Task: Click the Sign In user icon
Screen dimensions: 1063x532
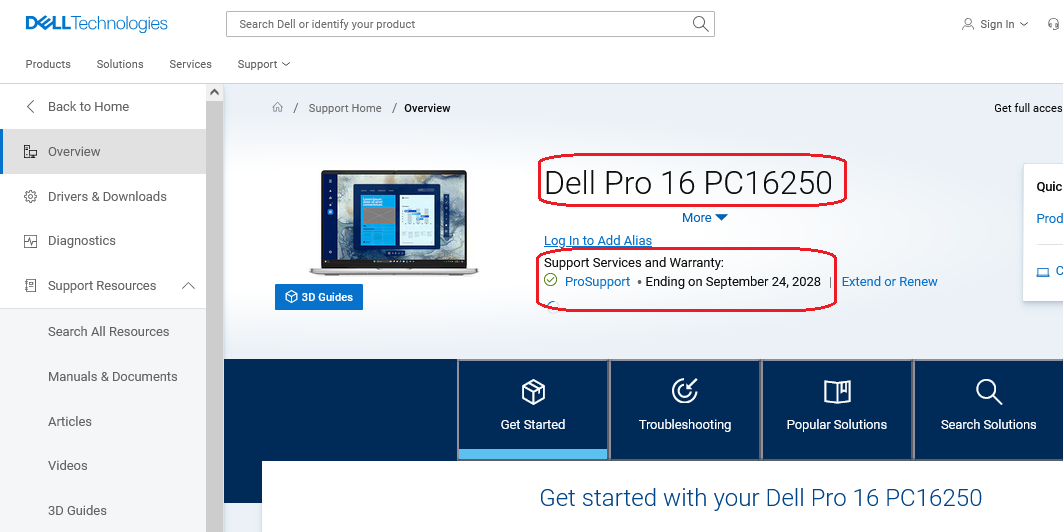Action: click(967, 24)
